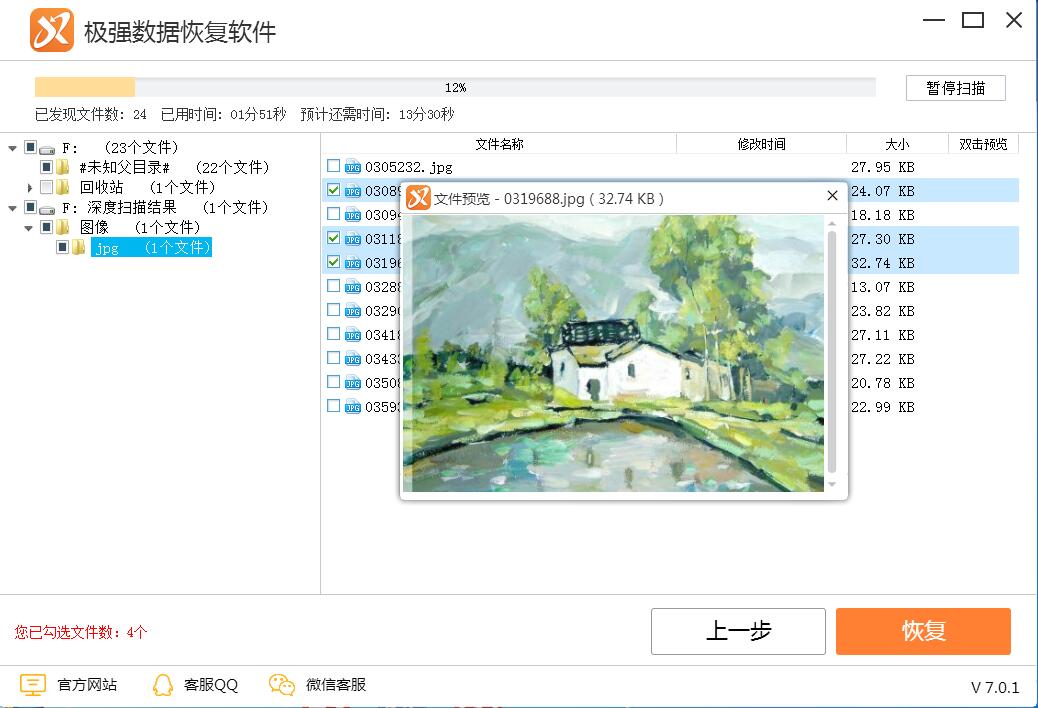This screenshot has width=1038, height=708.
Task: Click the JPG icon in the 13.07 KB row
Action: (x=353, y=287)
